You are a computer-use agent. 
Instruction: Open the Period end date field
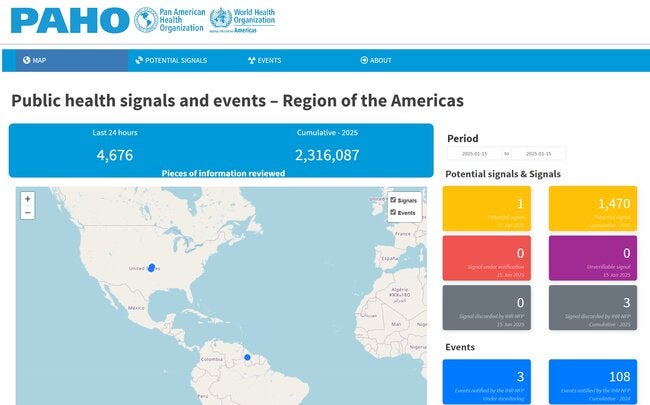539,154
